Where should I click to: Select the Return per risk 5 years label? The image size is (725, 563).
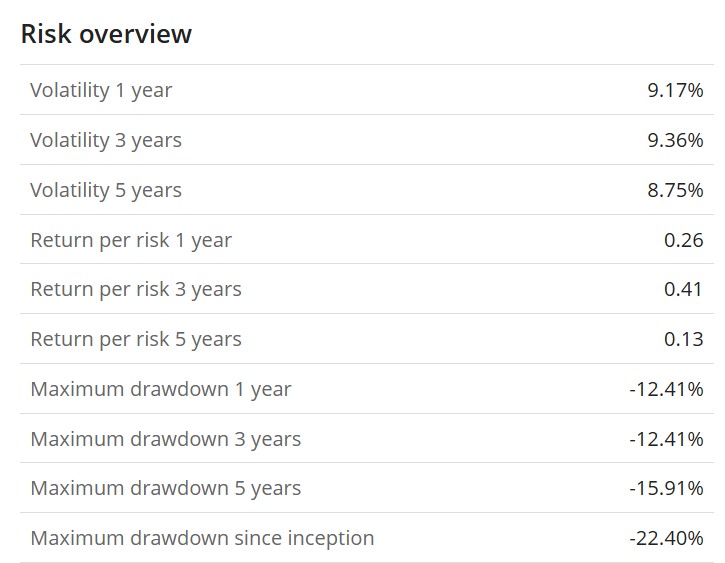pyautogui.click(x=136, y=339)
